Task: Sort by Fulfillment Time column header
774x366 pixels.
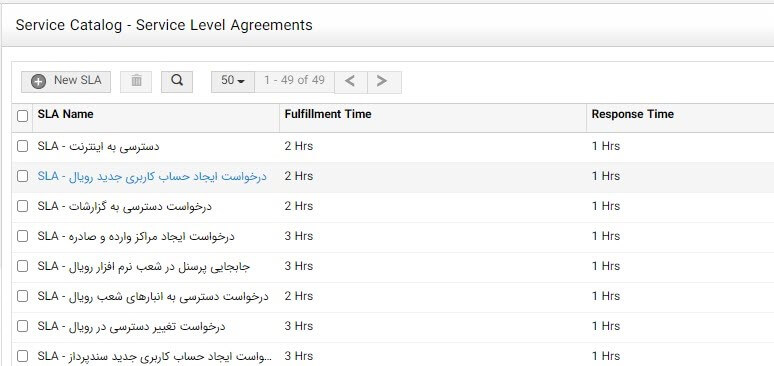Action: click(x=328, y=114)
